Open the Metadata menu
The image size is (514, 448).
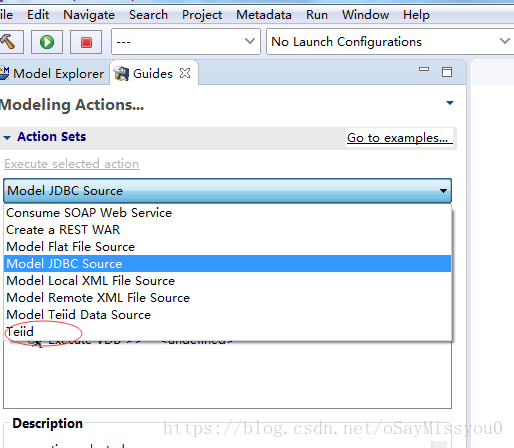[264, 15]
